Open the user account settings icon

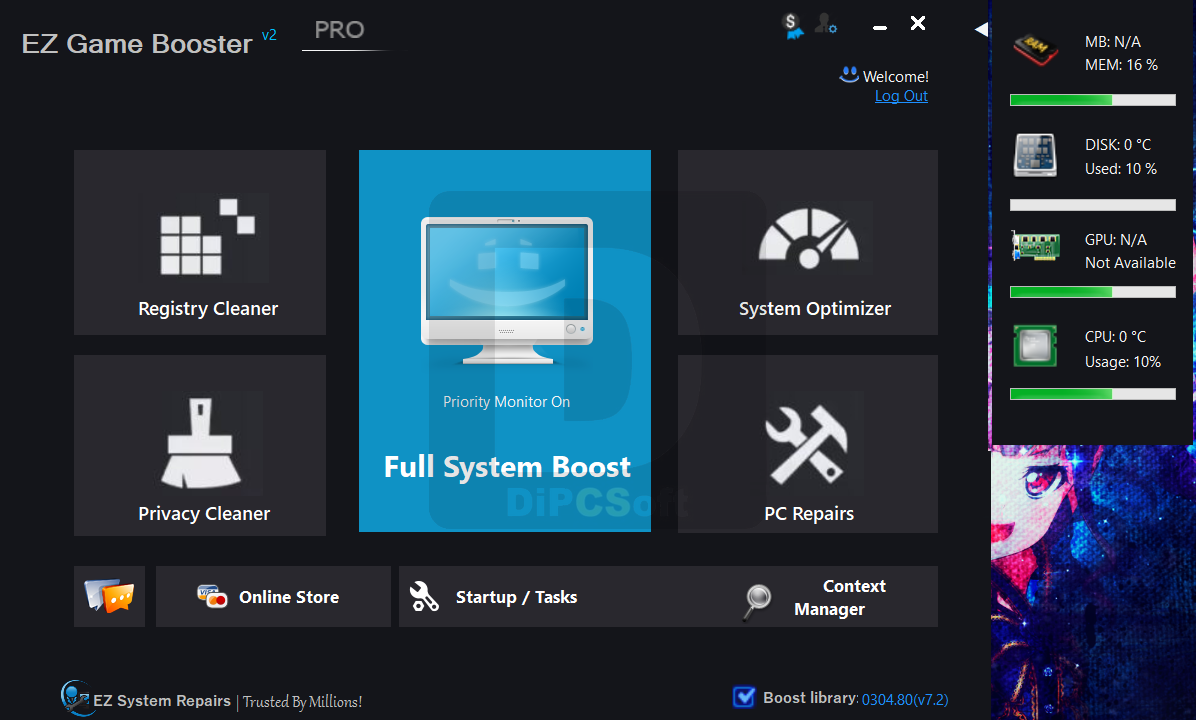825,24
